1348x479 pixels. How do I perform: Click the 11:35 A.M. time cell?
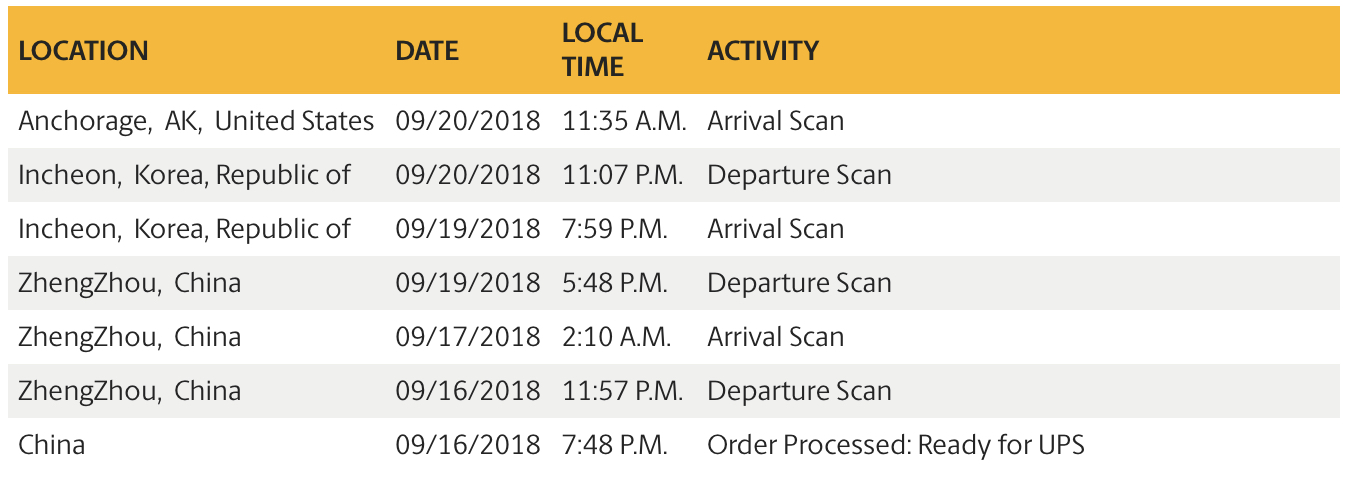(624, 121)
